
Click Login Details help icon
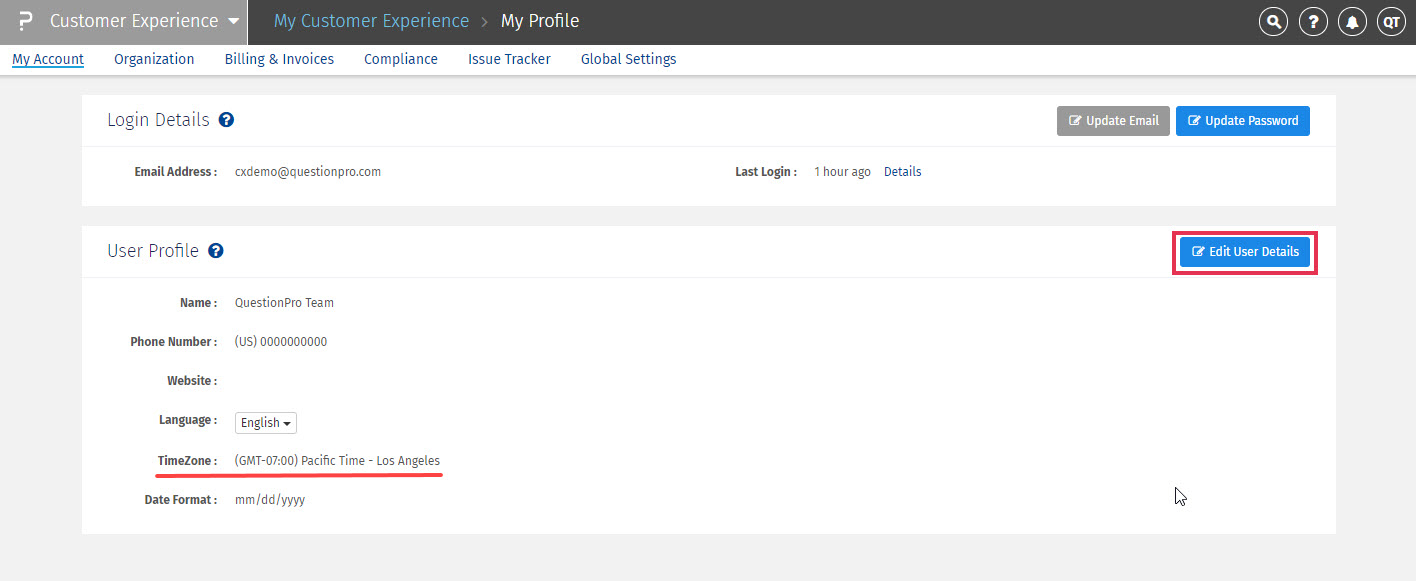click(226, 120)
